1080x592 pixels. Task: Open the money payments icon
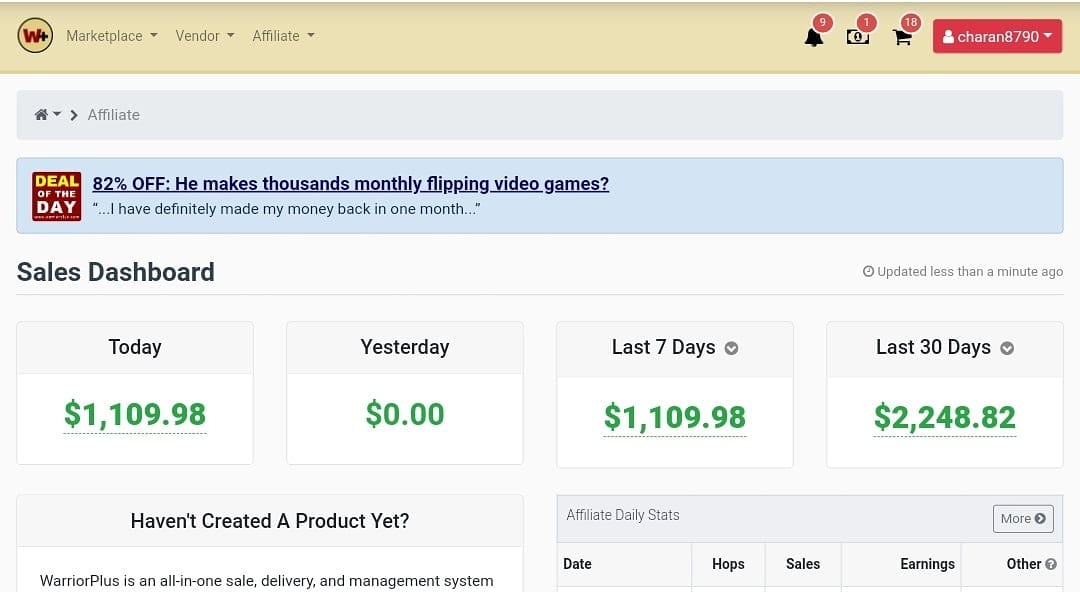(x=858, y=37)
